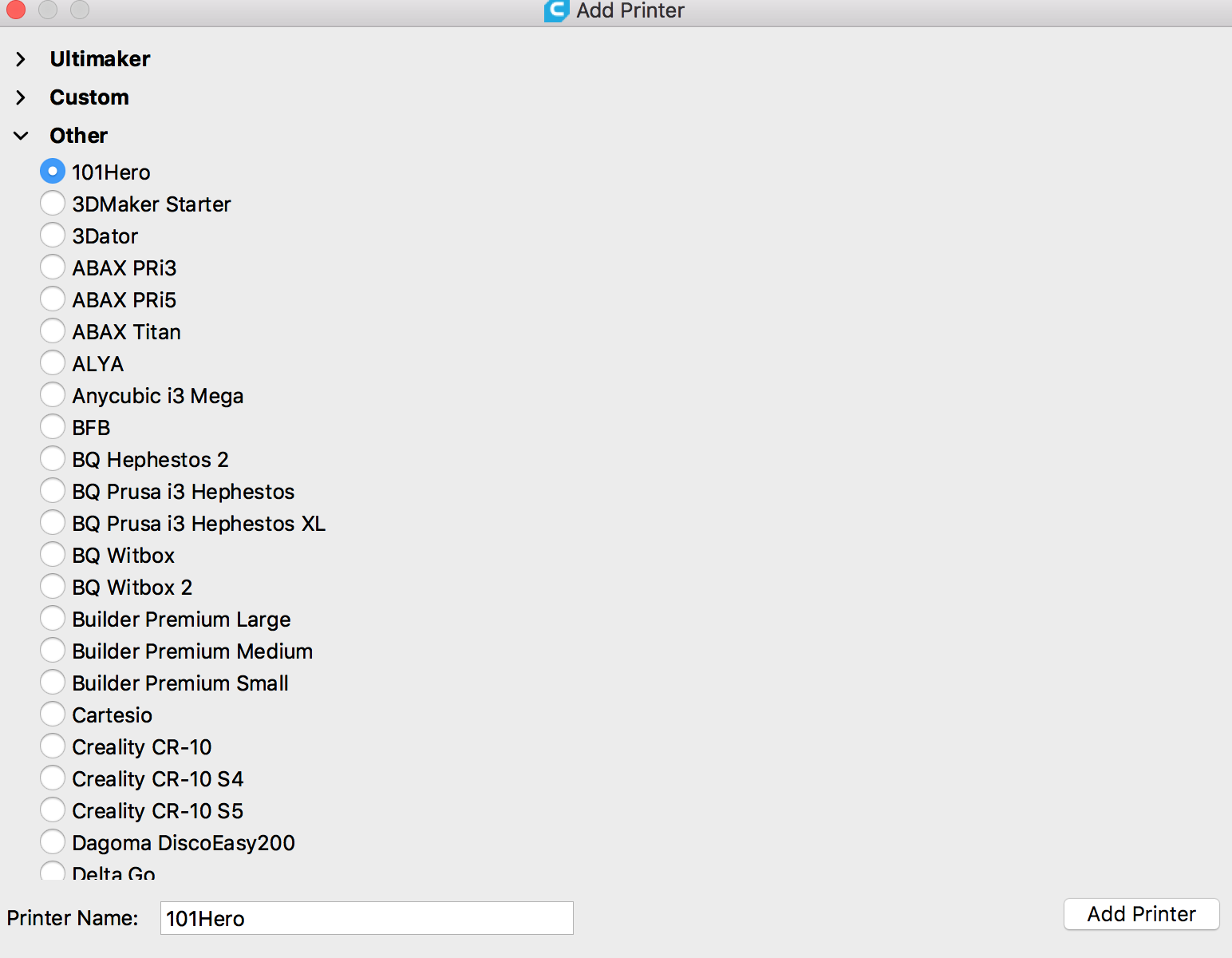Select ABAX PRi3 printer
1232x958 pixels.
click(53, 267)
